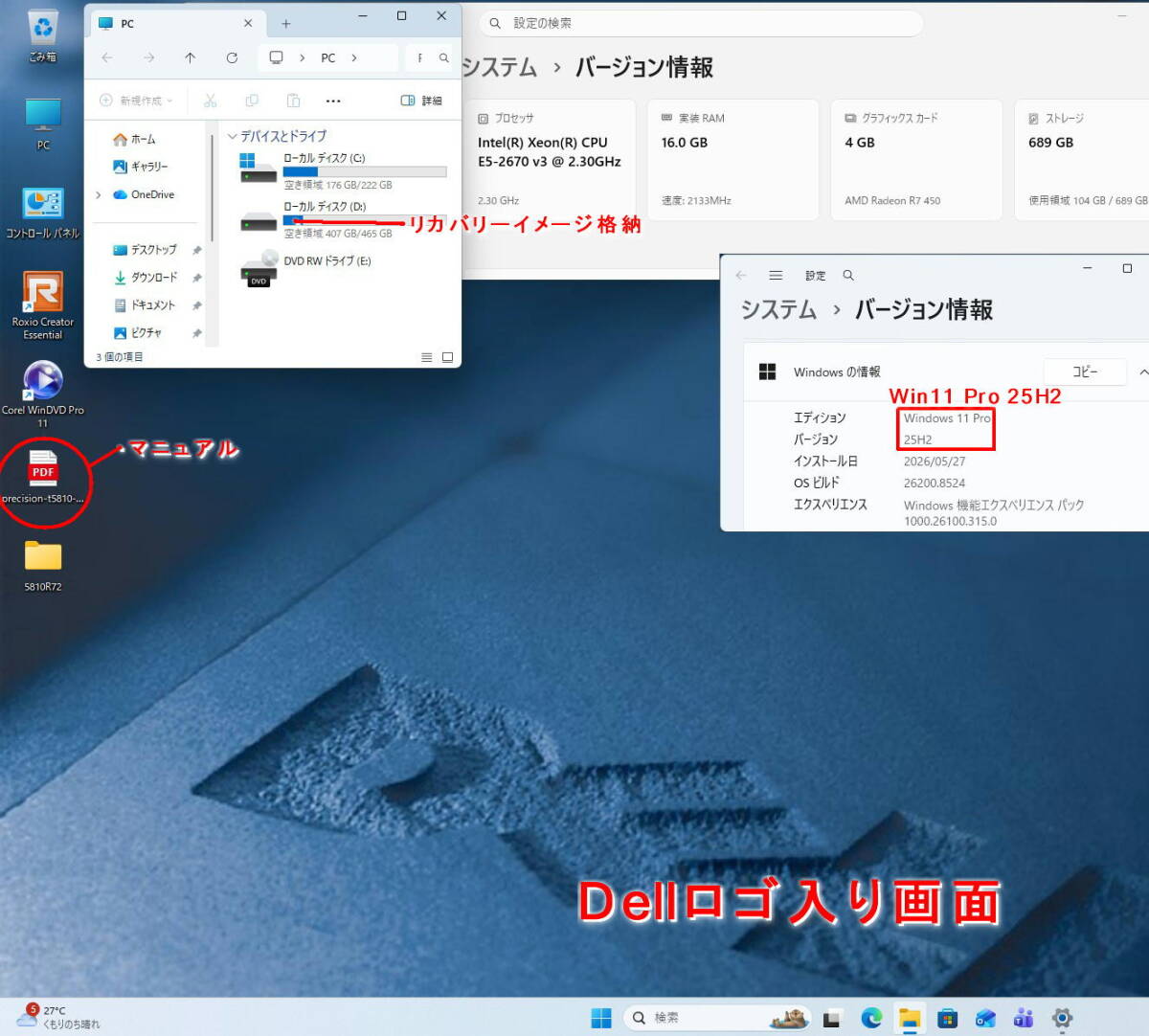The image size is (1149, 1036).
Task: Click the taskbar search box (検索)
Action: pyautogui.click(x=718, y=1018)
